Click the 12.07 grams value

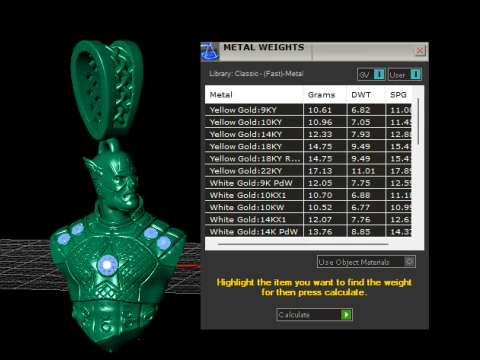pos(320,220)
